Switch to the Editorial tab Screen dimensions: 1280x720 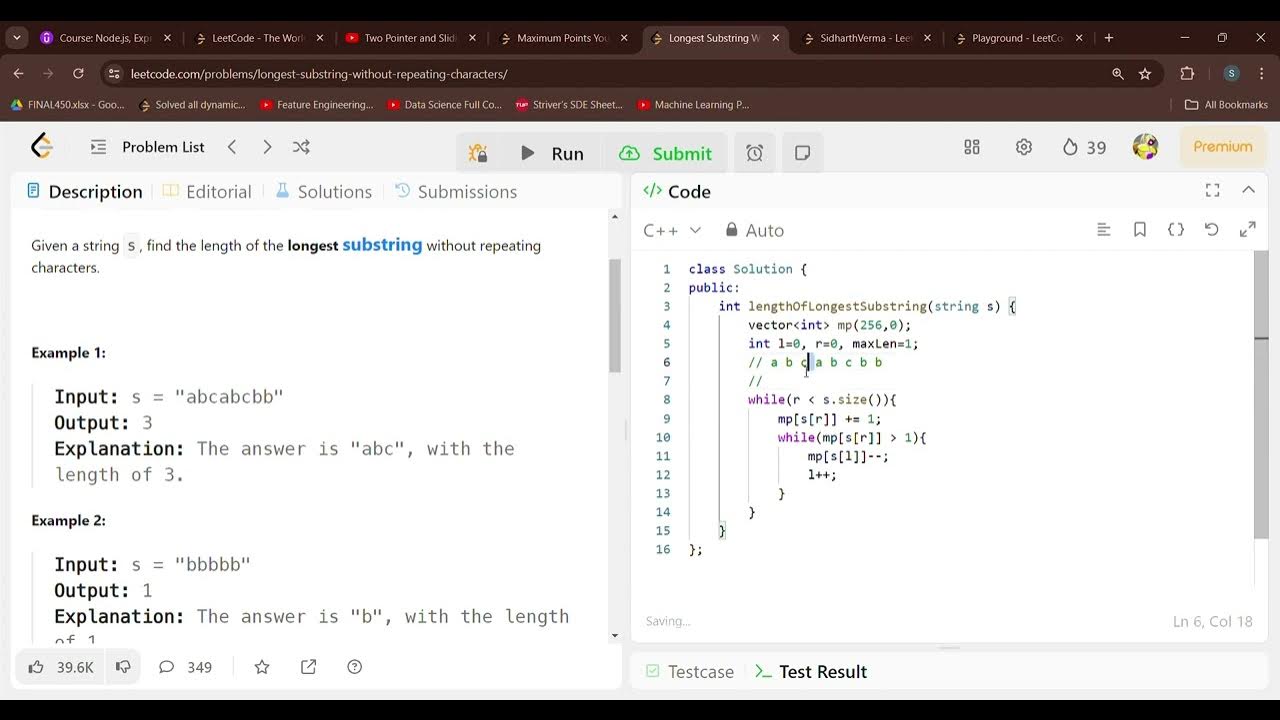(x=207, y=191)
